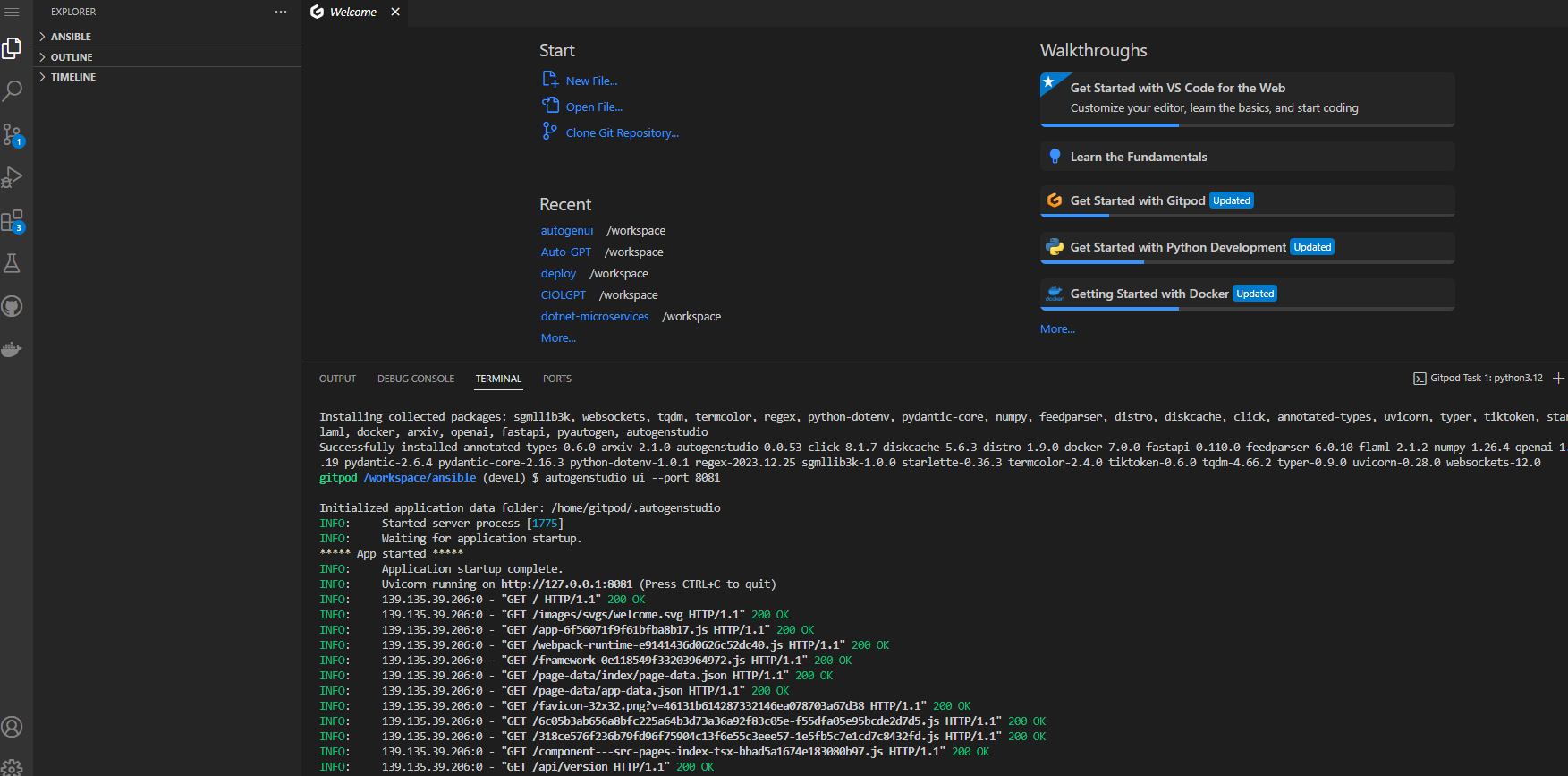Click More... under Walkthroughs
Screen dimensions: 1568x776
[x=1057, y=328]
